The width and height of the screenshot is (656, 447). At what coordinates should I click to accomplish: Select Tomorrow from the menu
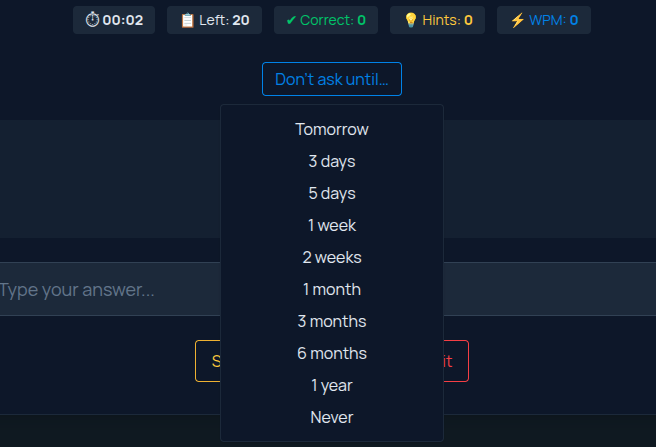[x=332, y=129]
